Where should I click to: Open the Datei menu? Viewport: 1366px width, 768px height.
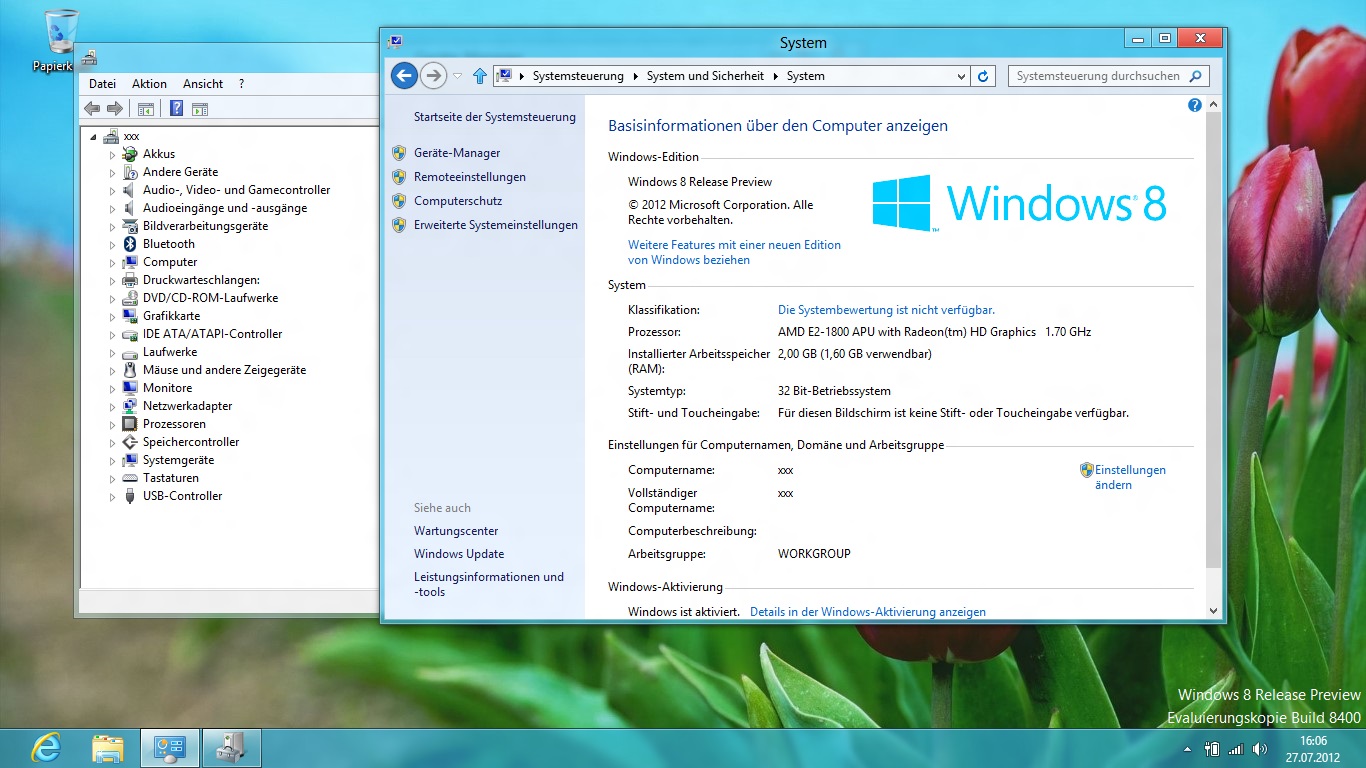tap(102, 84)
